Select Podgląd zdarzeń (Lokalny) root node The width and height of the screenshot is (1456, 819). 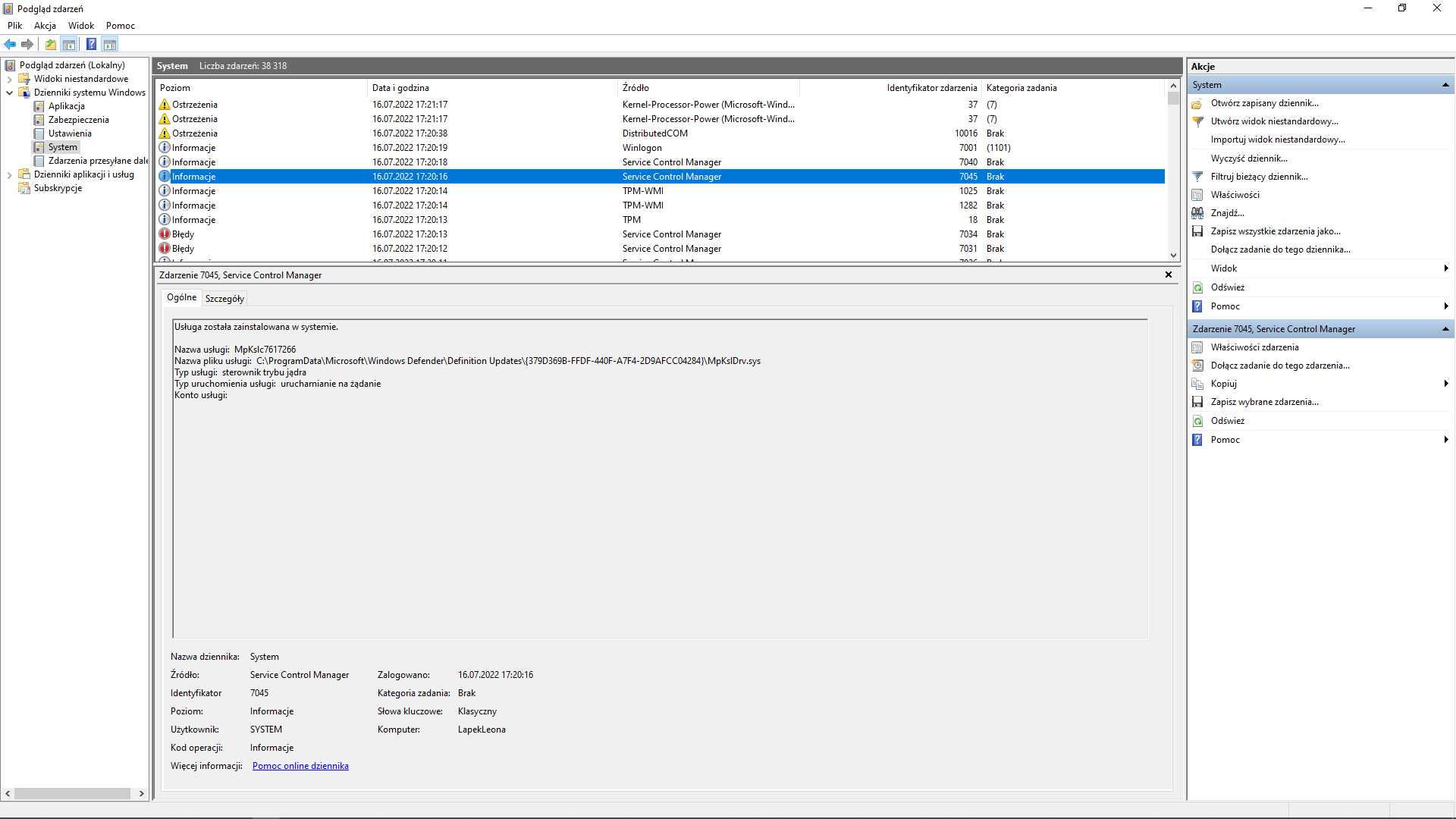pos(72,65)
